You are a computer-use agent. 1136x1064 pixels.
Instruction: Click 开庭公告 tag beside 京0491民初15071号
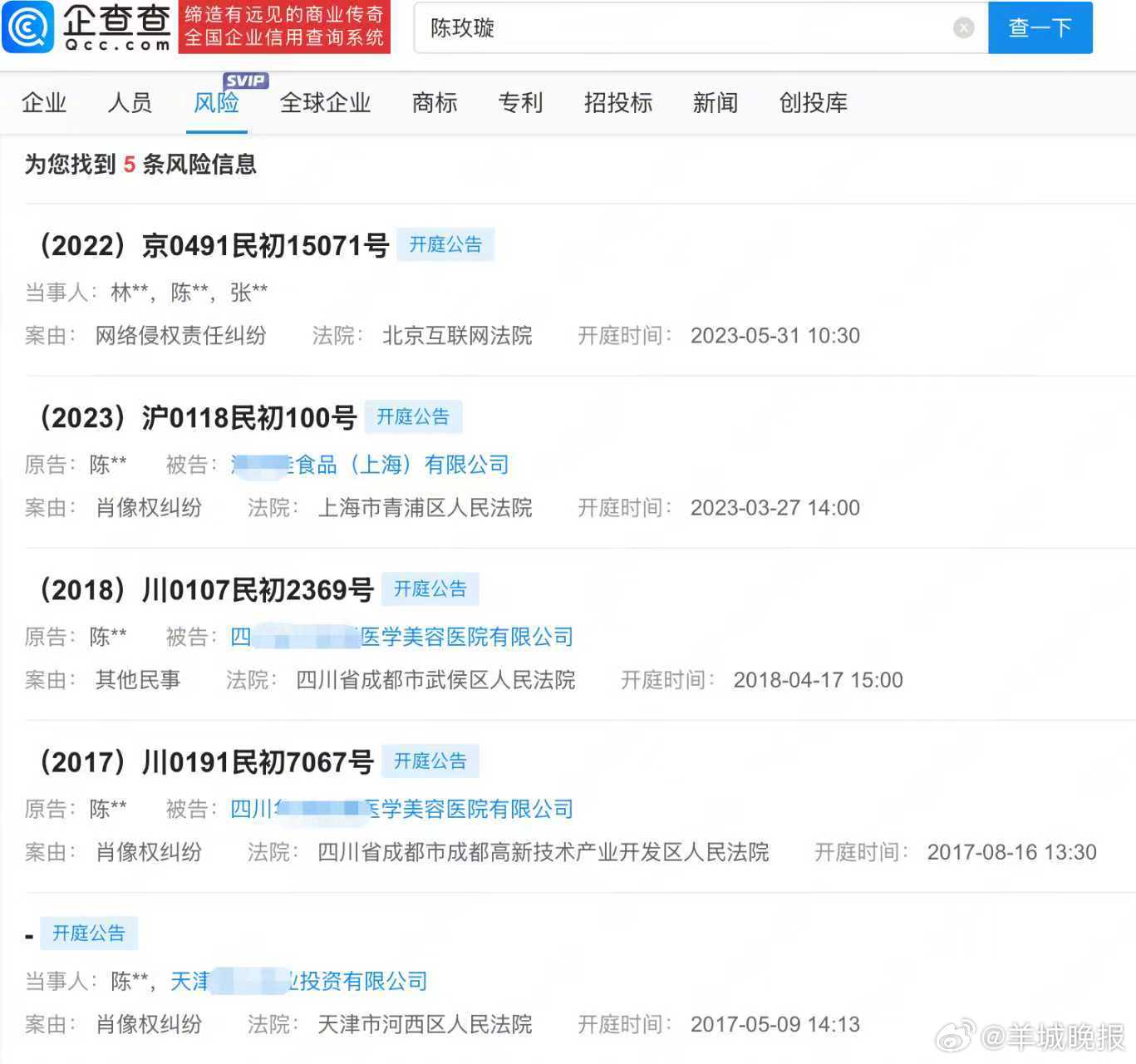445,244
